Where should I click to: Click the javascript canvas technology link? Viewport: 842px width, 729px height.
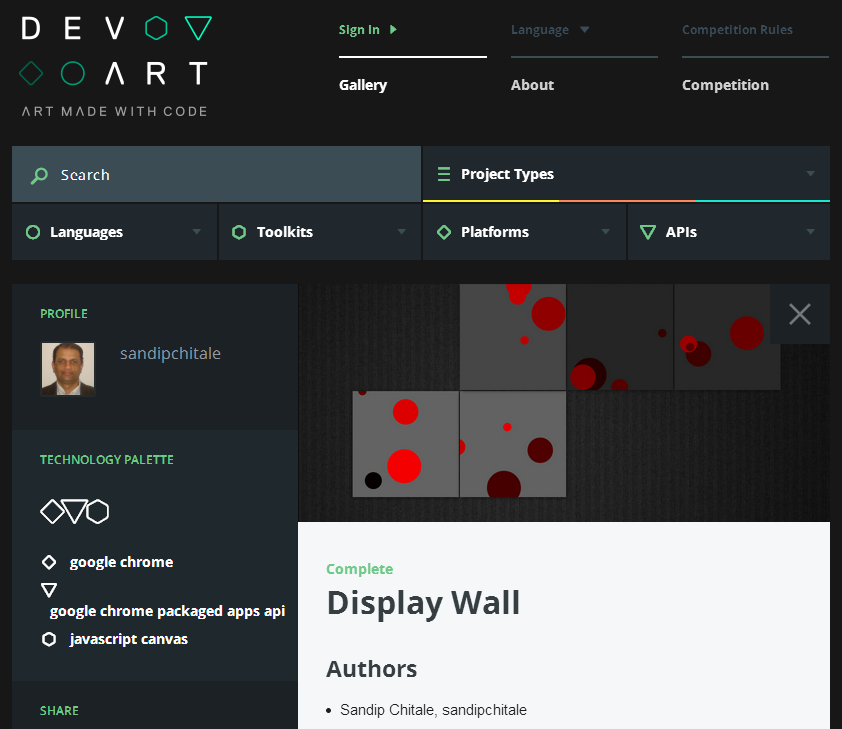[x=129, y=639]
